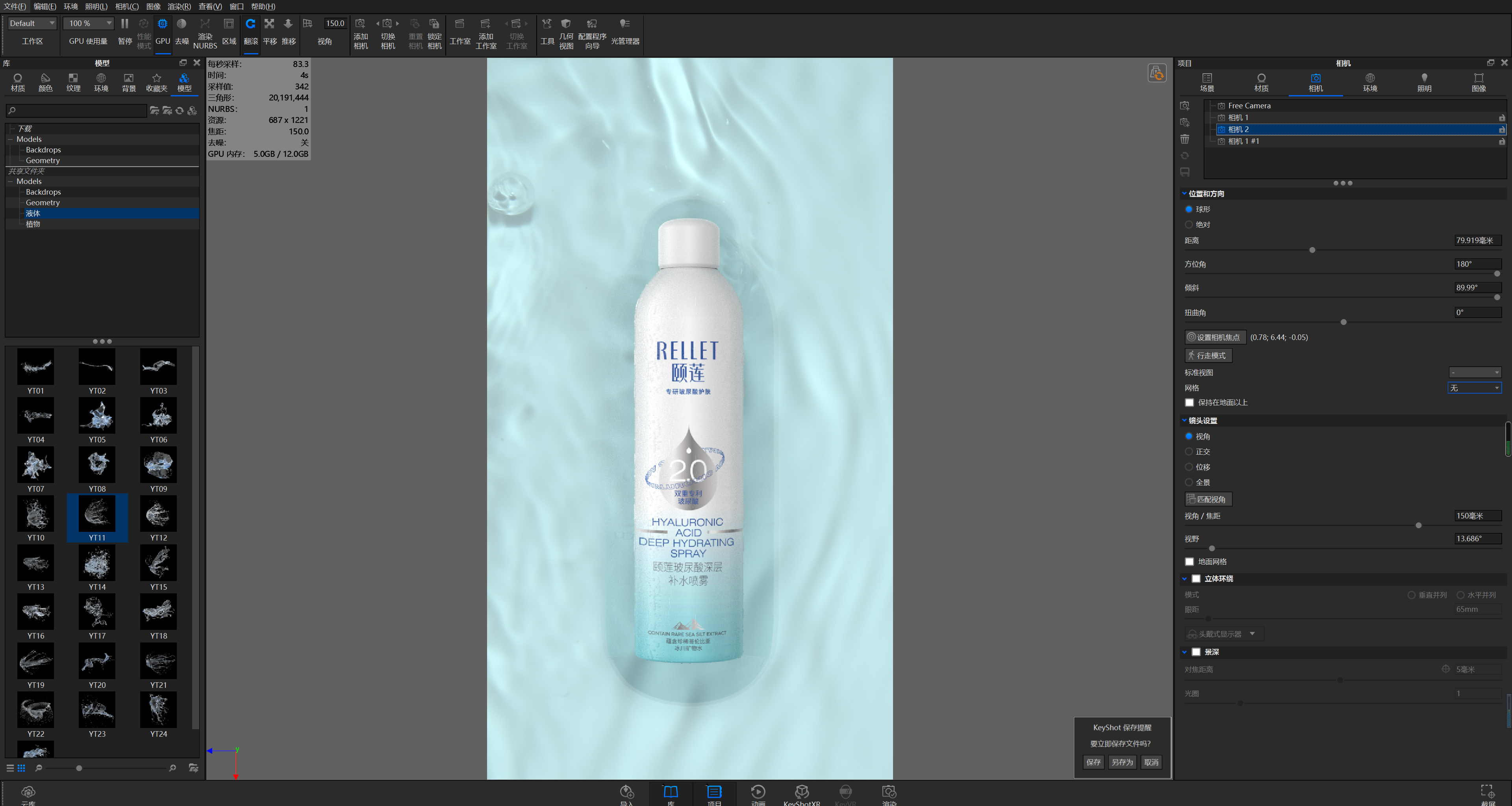Switch to the 照明 tab in project panel

(x=1425, y=82)
